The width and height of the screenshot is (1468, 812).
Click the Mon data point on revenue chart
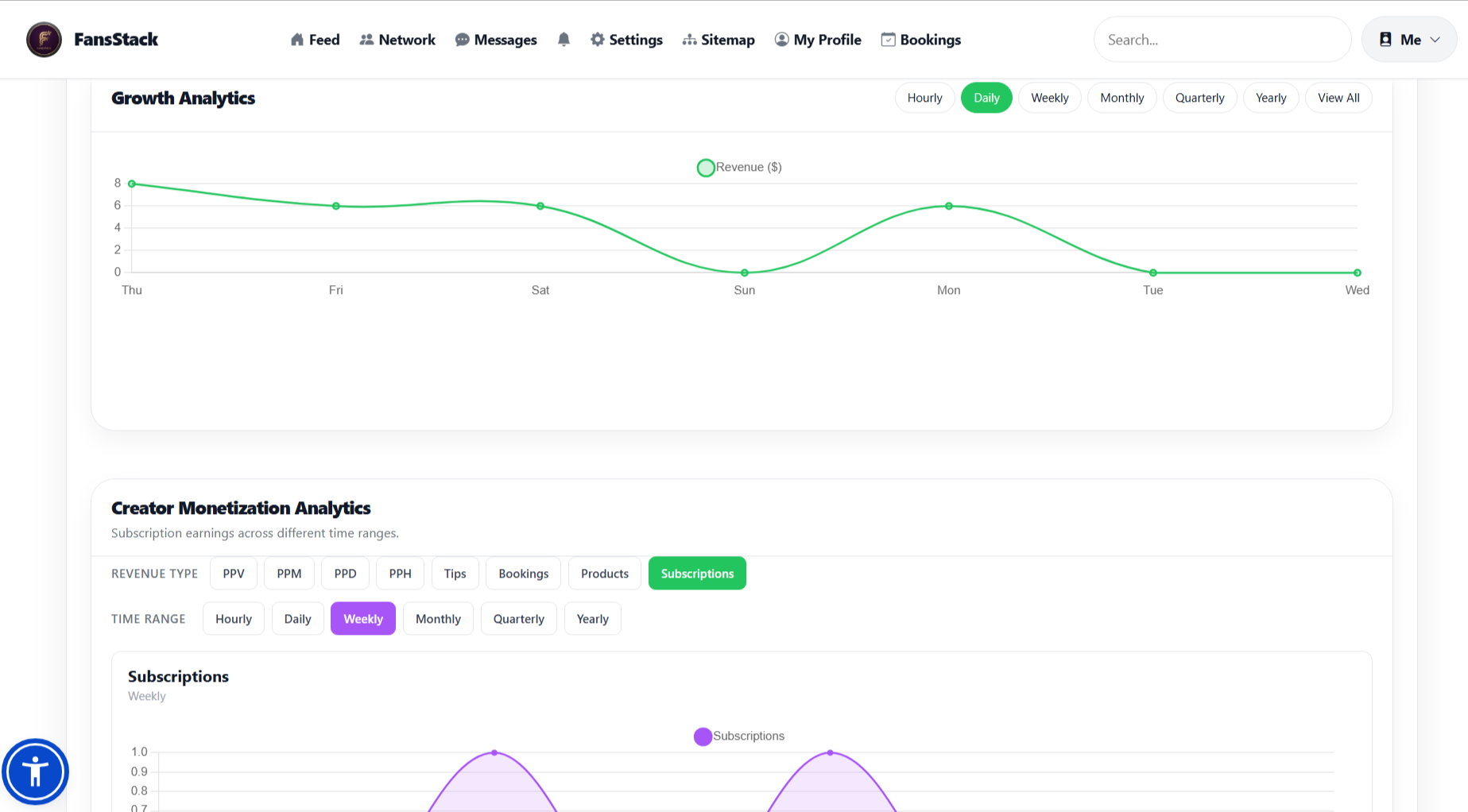click(949, 206)
